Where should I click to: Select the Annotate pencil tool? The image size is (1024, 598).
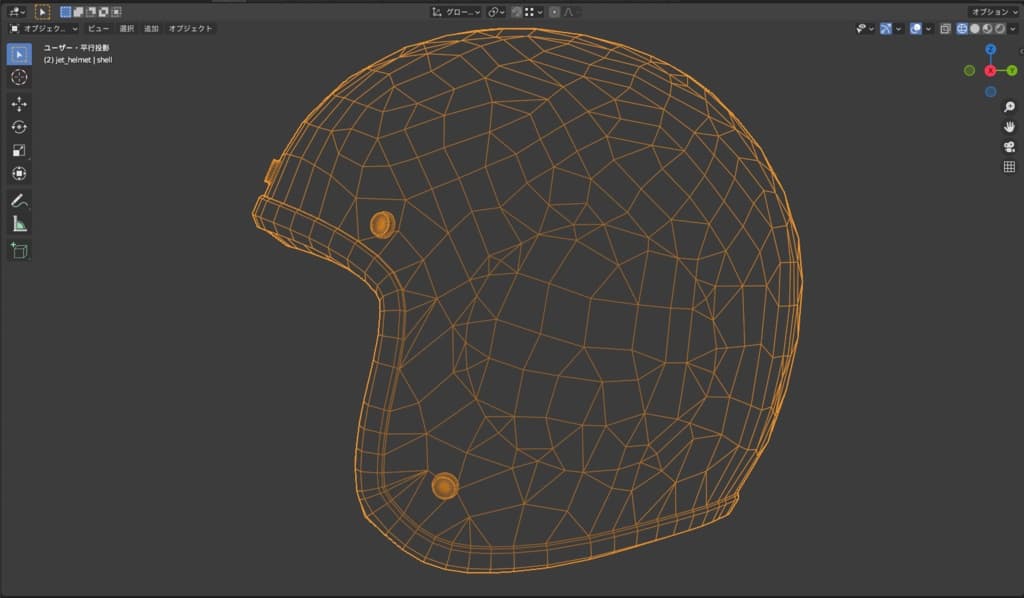pos(19,200)
